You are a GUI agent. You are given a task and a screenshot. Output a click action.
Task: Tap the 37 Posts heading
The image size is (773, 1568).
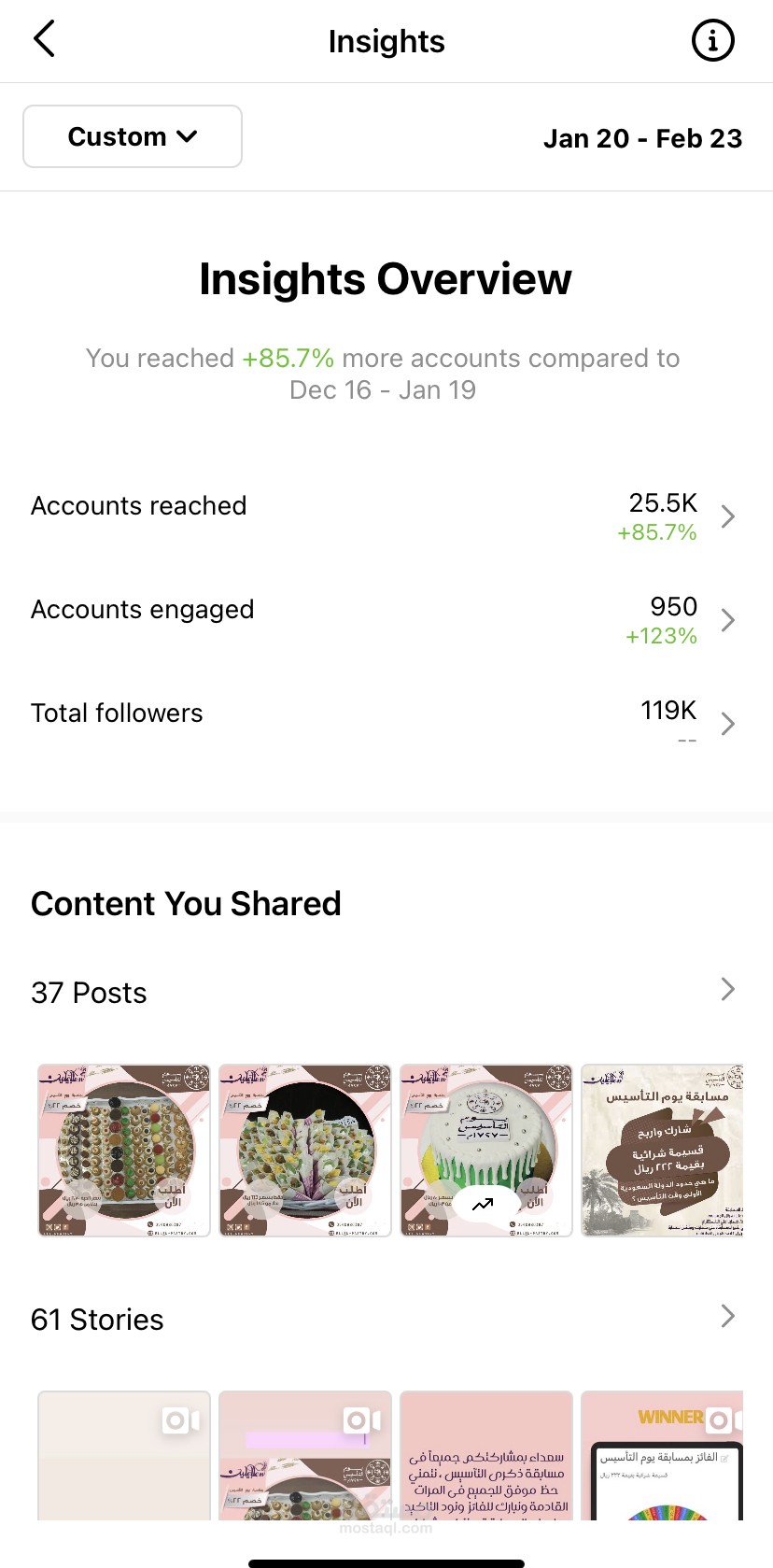[x=89, y=993]
